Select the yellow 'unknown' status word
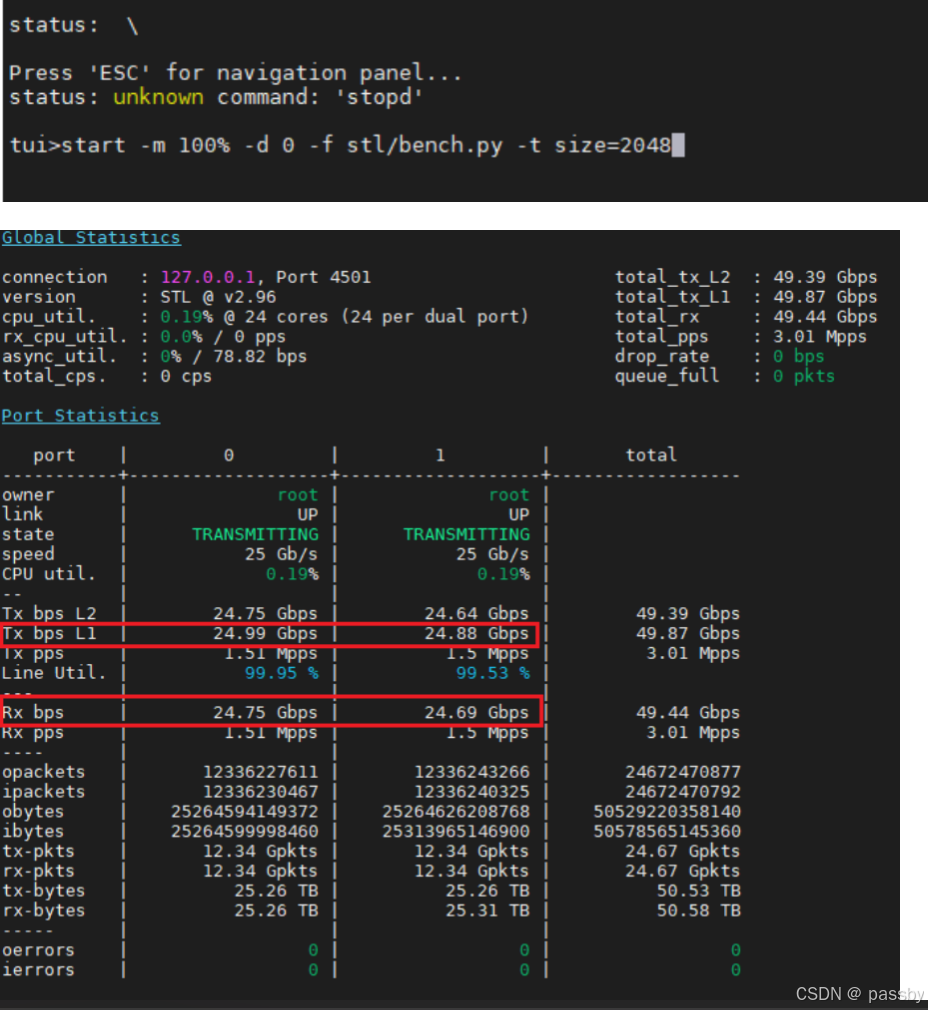Screen dimensions: 928x1010 158,97
